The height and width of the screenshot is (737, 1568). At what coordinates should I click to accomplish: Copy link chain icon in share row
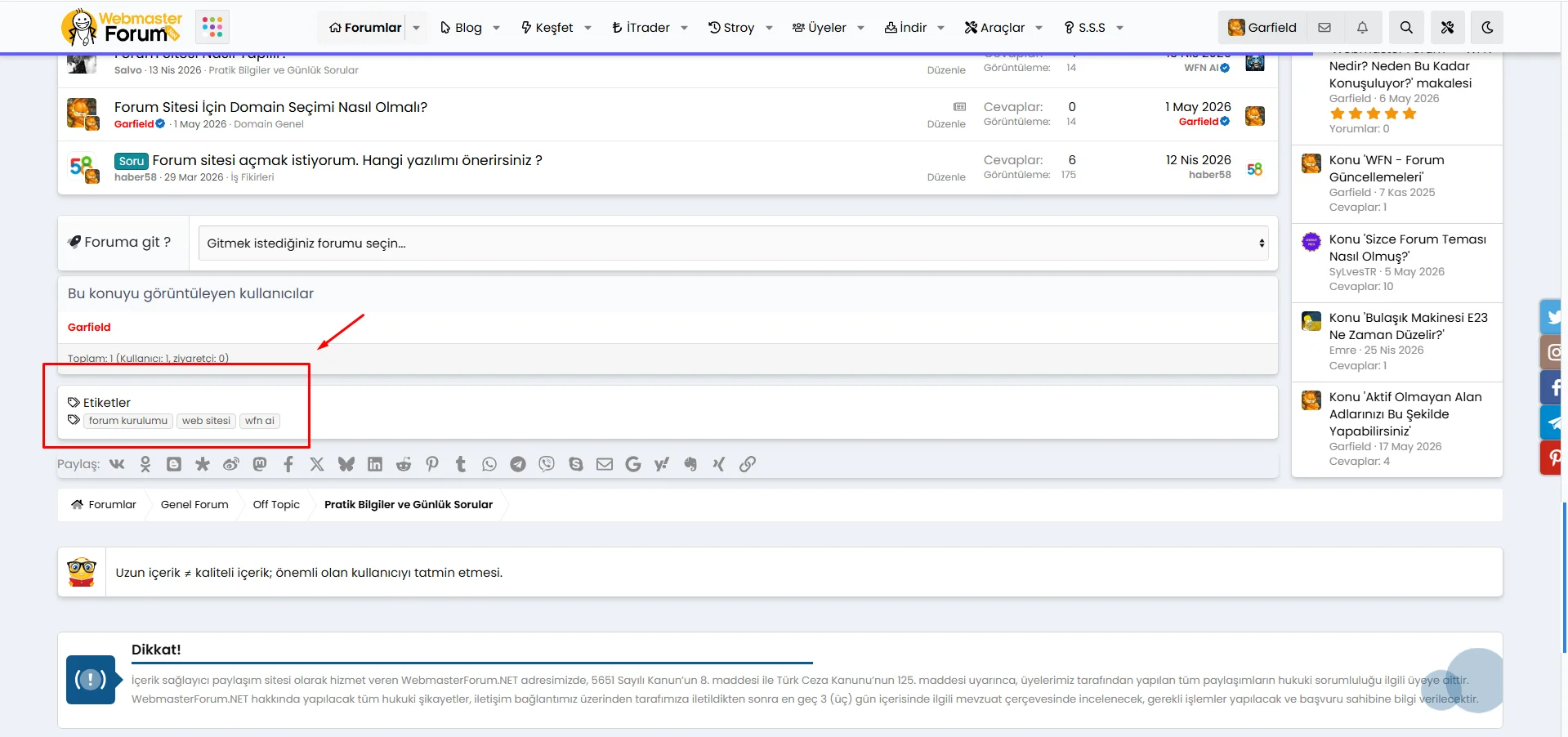point(747,464)
